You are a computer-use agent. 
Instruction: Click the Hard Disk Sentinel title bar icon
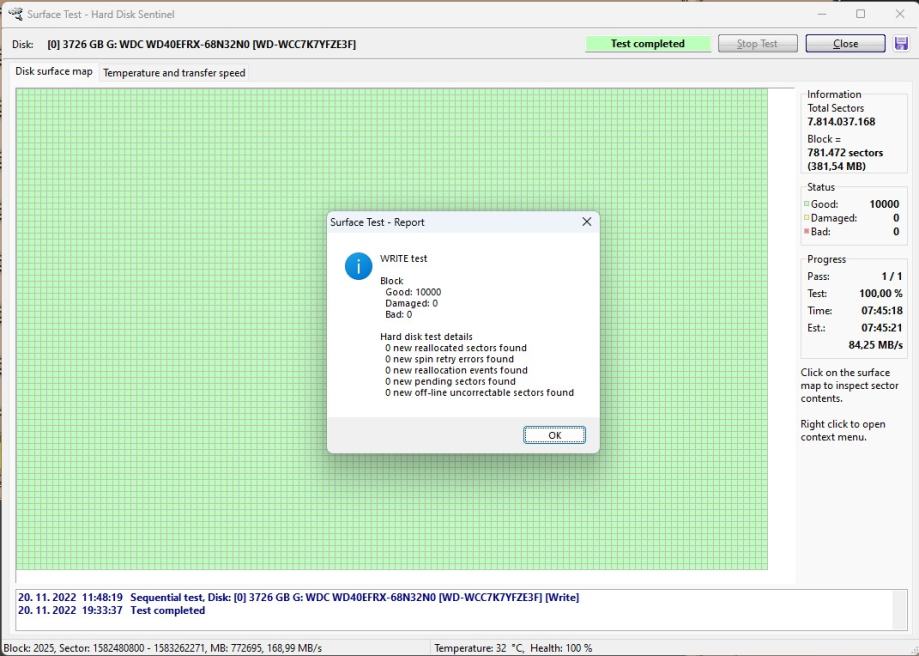(x=16, y=14)
